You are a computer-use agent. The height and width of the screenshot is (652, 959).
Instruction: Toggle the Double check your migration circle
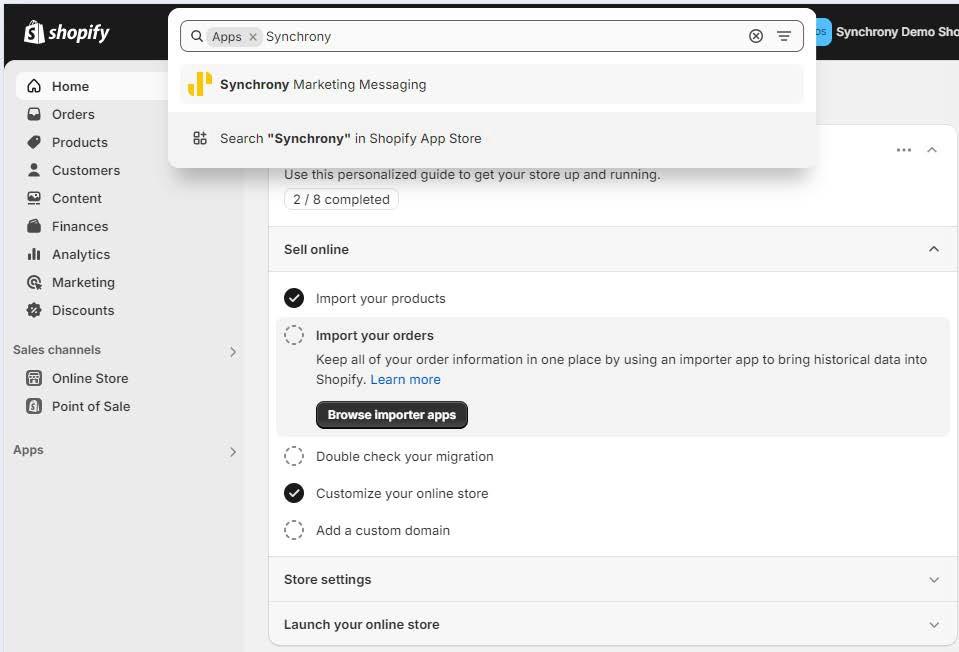(x=294, y=456)
